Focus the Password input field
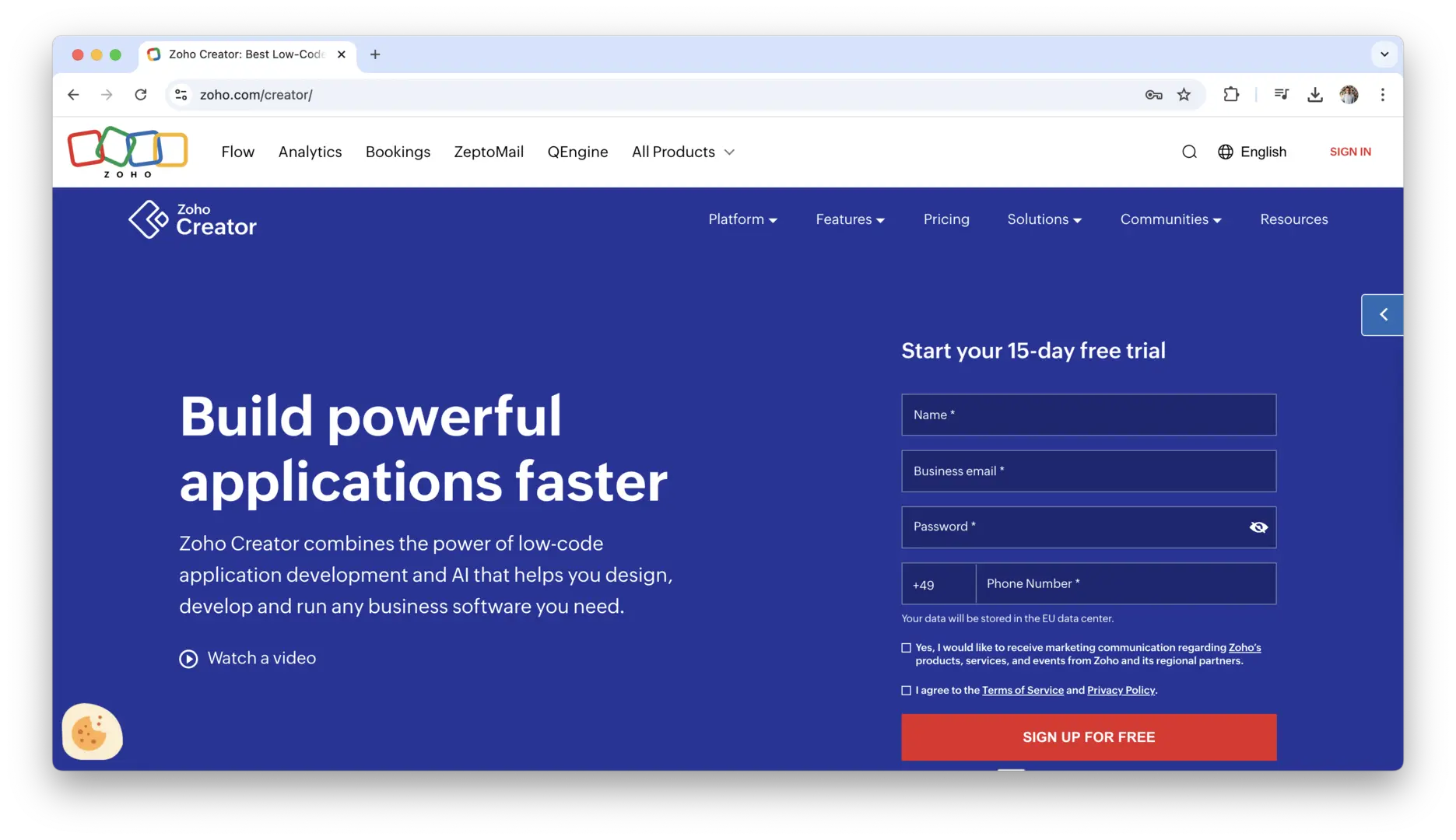Screen dimensions: 1456x840 (1089, 527)
